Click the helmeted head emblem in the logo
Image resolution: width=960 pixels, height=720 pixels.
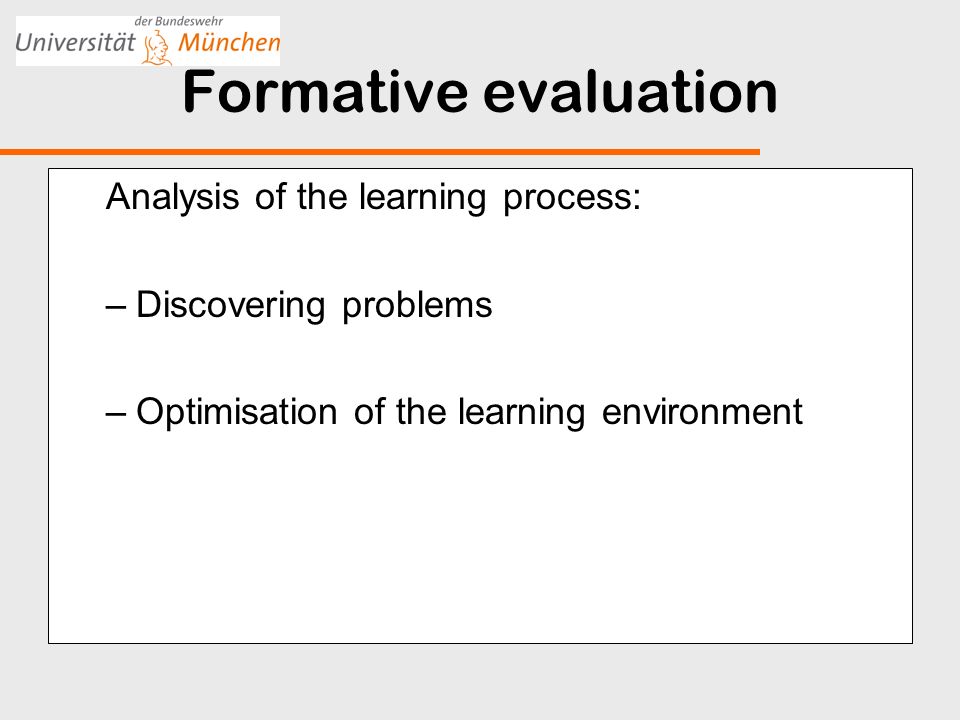tap(157, 48)
